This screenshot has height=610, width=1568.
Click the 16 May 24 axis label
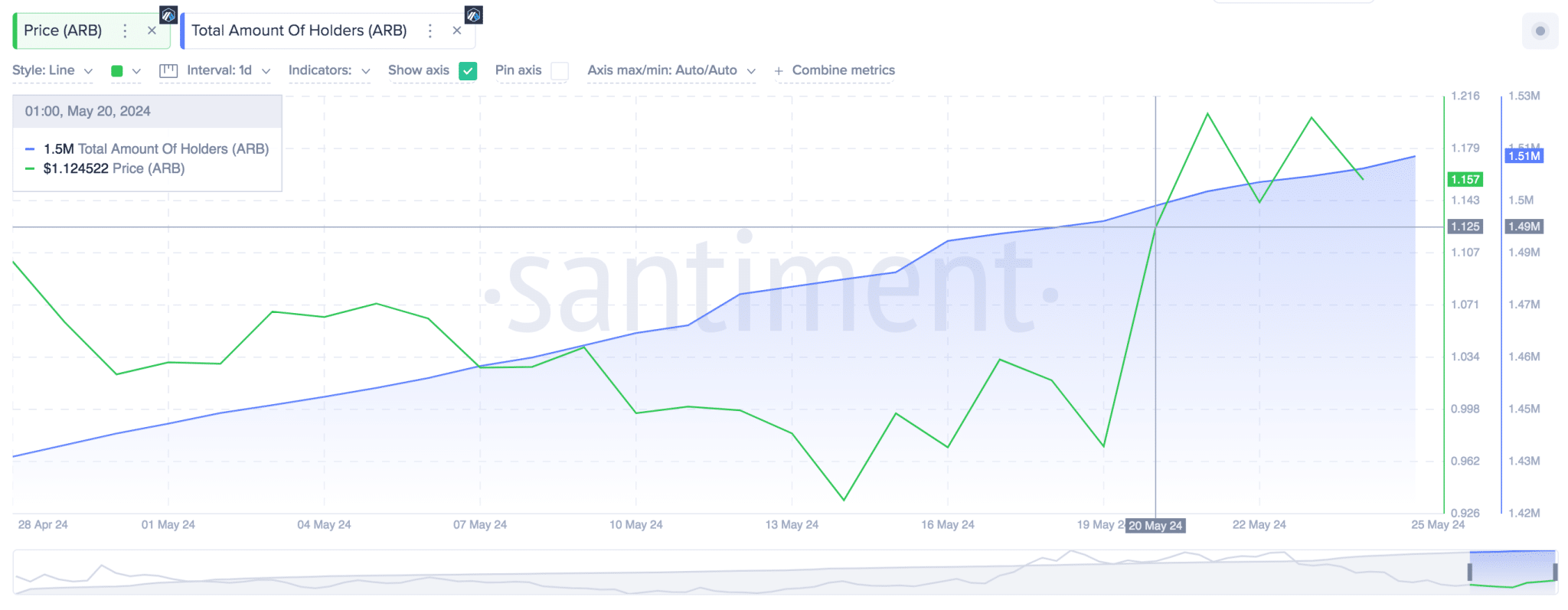coord(948,525)
